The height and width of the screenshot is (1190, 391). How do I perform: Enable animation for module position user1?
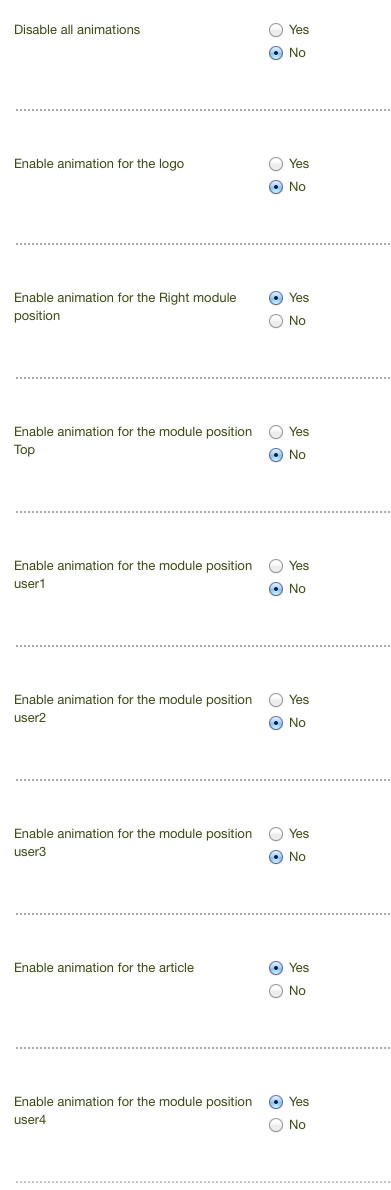(x=276, y=566)
